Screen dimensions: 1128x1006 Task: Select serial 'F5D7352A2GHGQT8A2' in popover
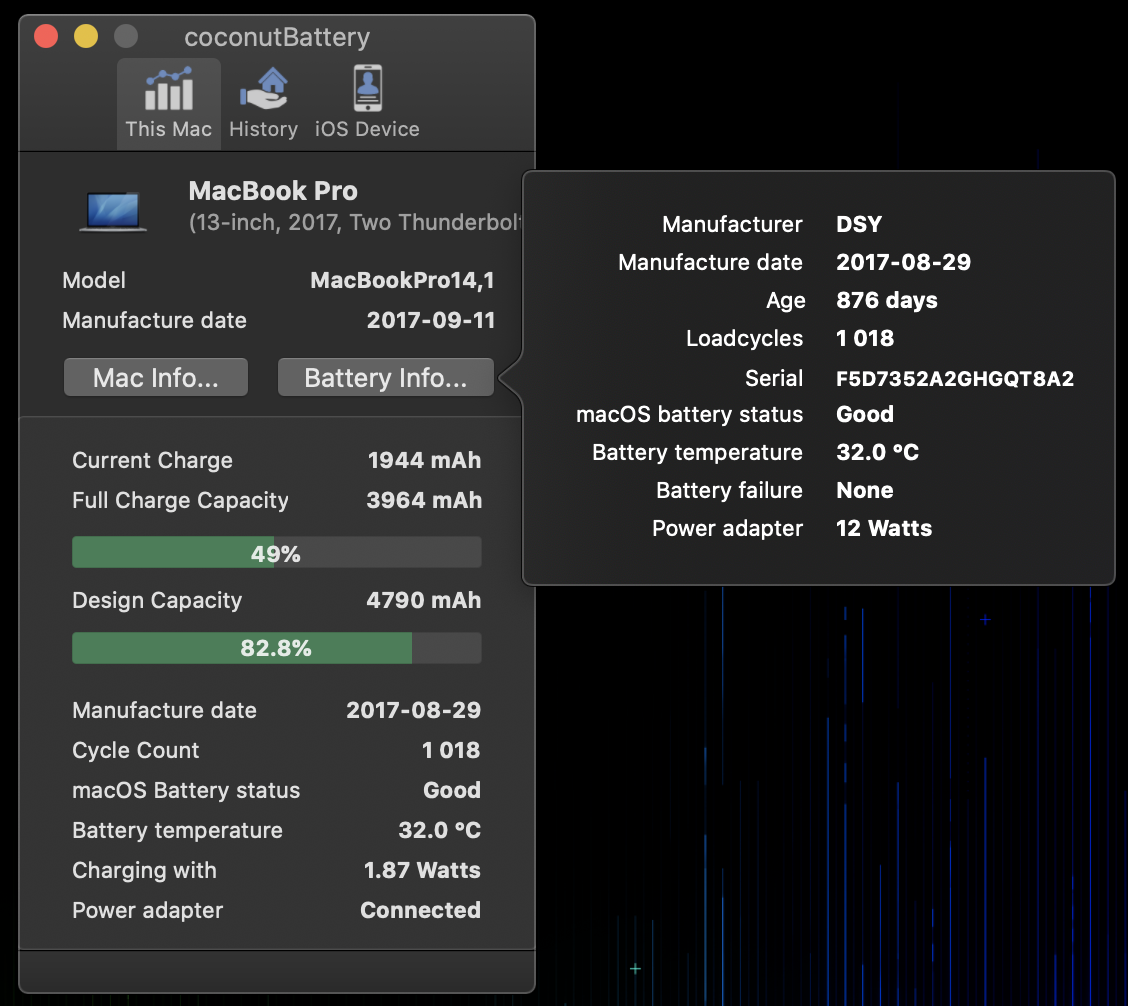[x=955, y=379]
